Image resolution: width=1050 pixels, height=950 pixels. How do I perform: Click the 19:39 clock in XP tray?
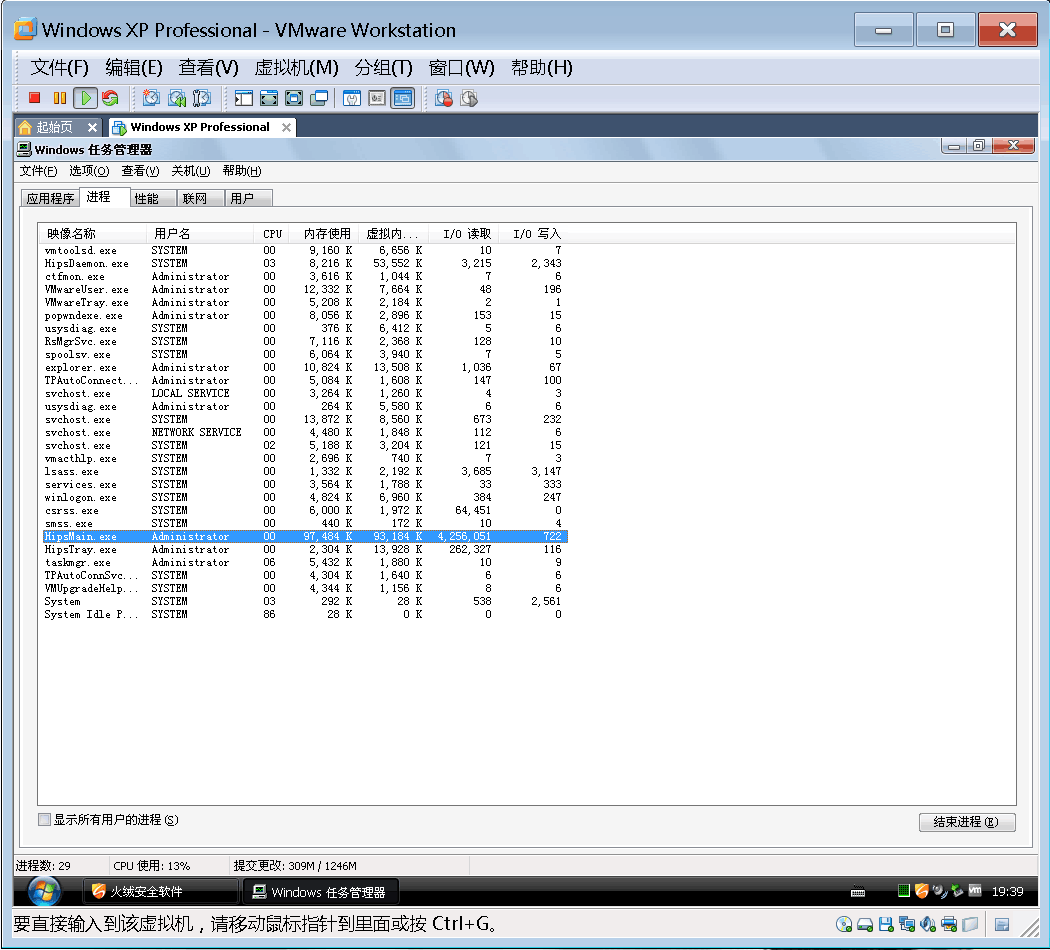[1007, 892]
